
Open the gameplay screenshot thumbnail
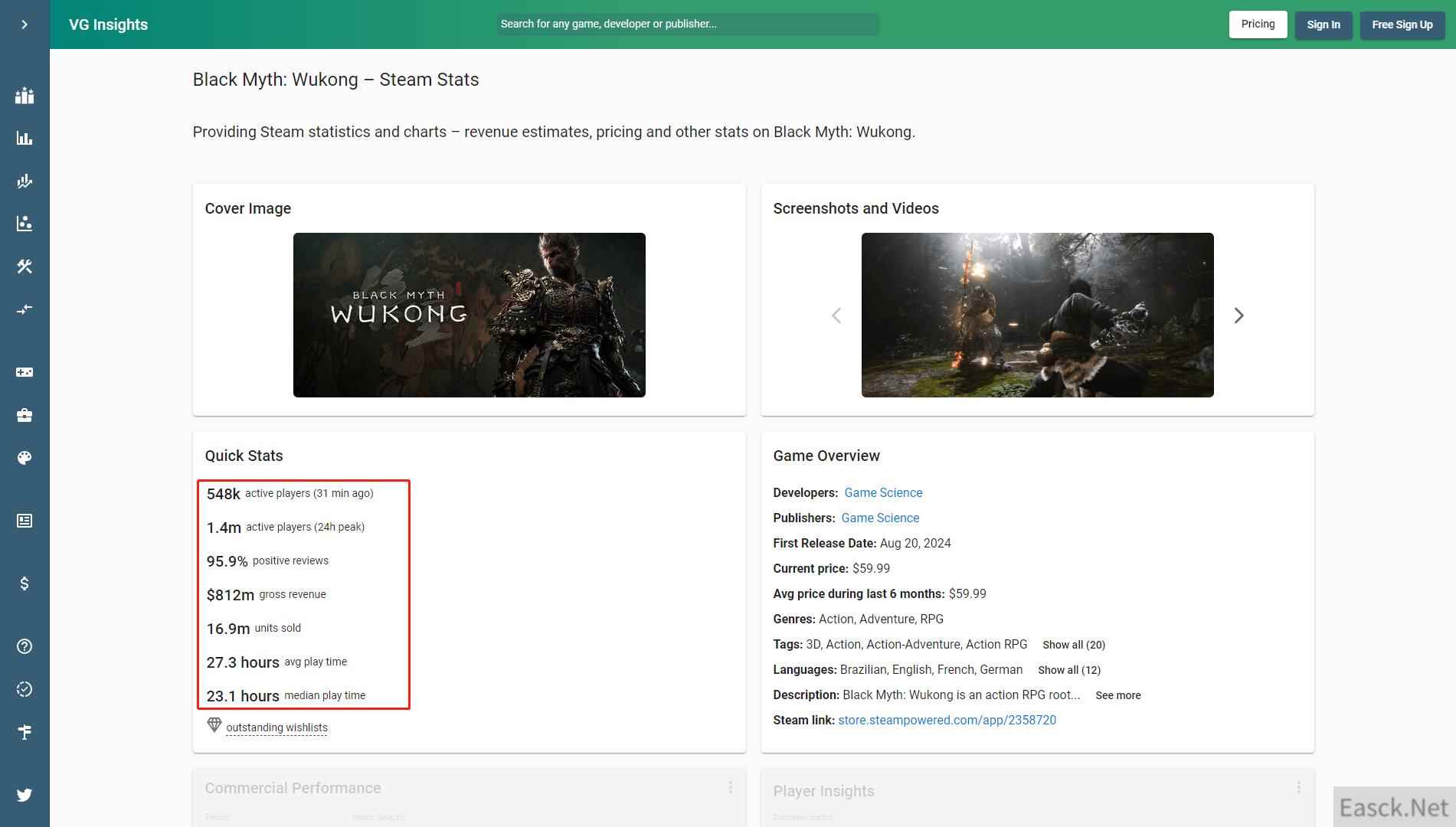pyautogui.click(x=1037, y=315)
